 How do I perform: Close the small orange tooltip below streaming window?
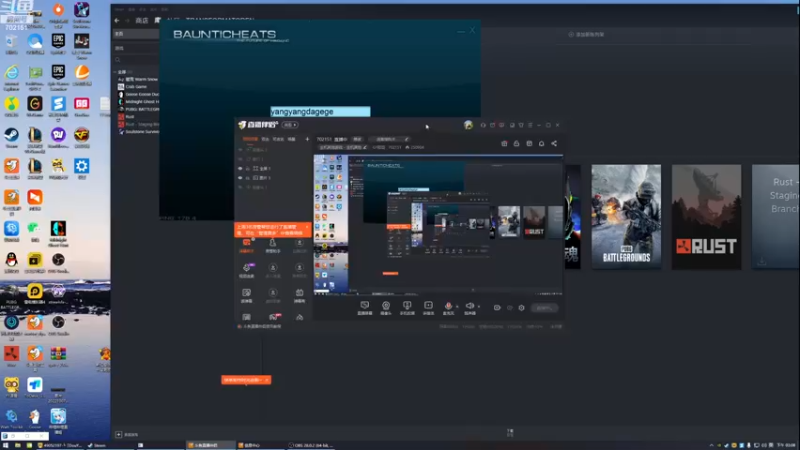tap(266, 380)
